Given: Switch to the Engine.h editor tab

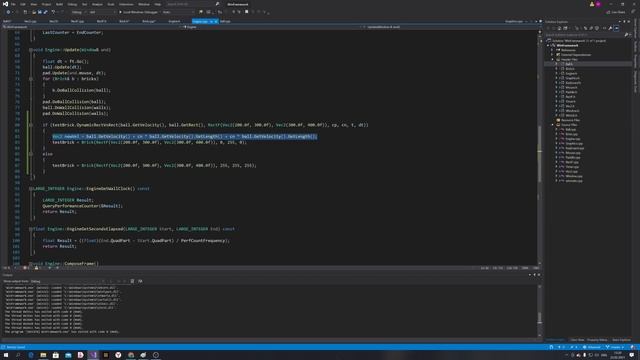Looking at the screenshot, I should (174, 21).
